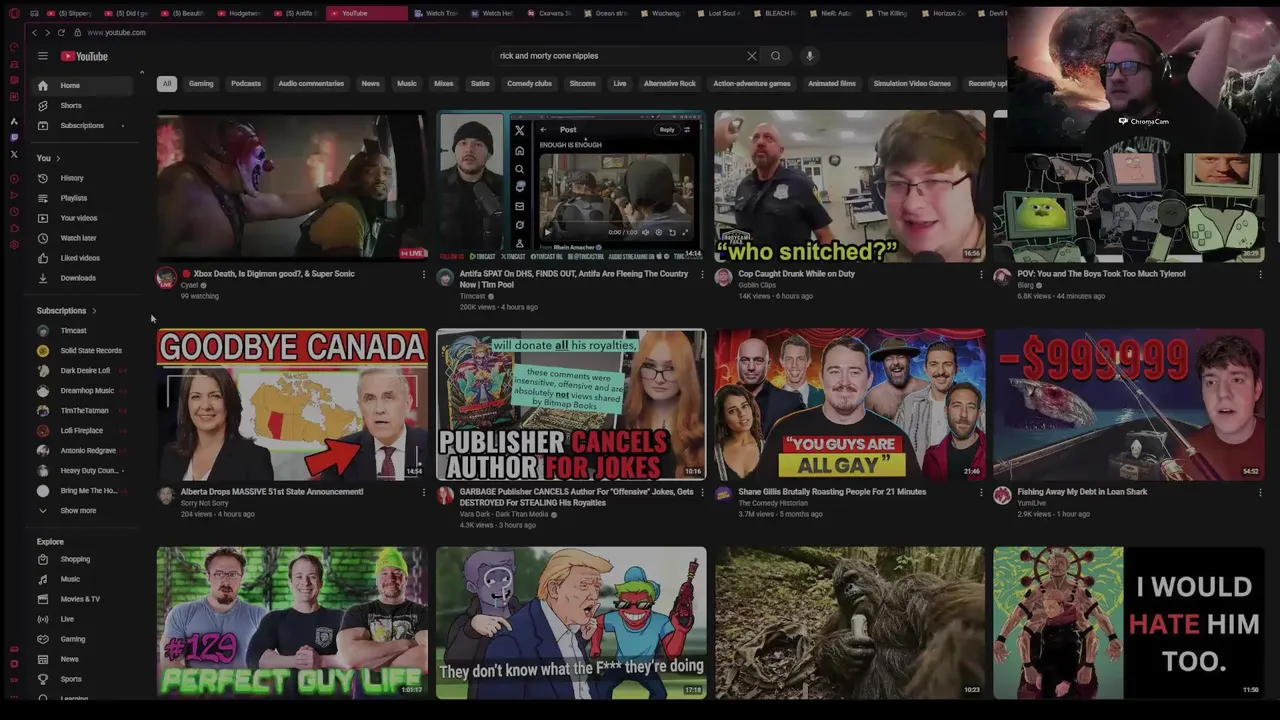Open Music under Explore
The height and width of the screenshot is (720, 1280).
tap(82, 579)
